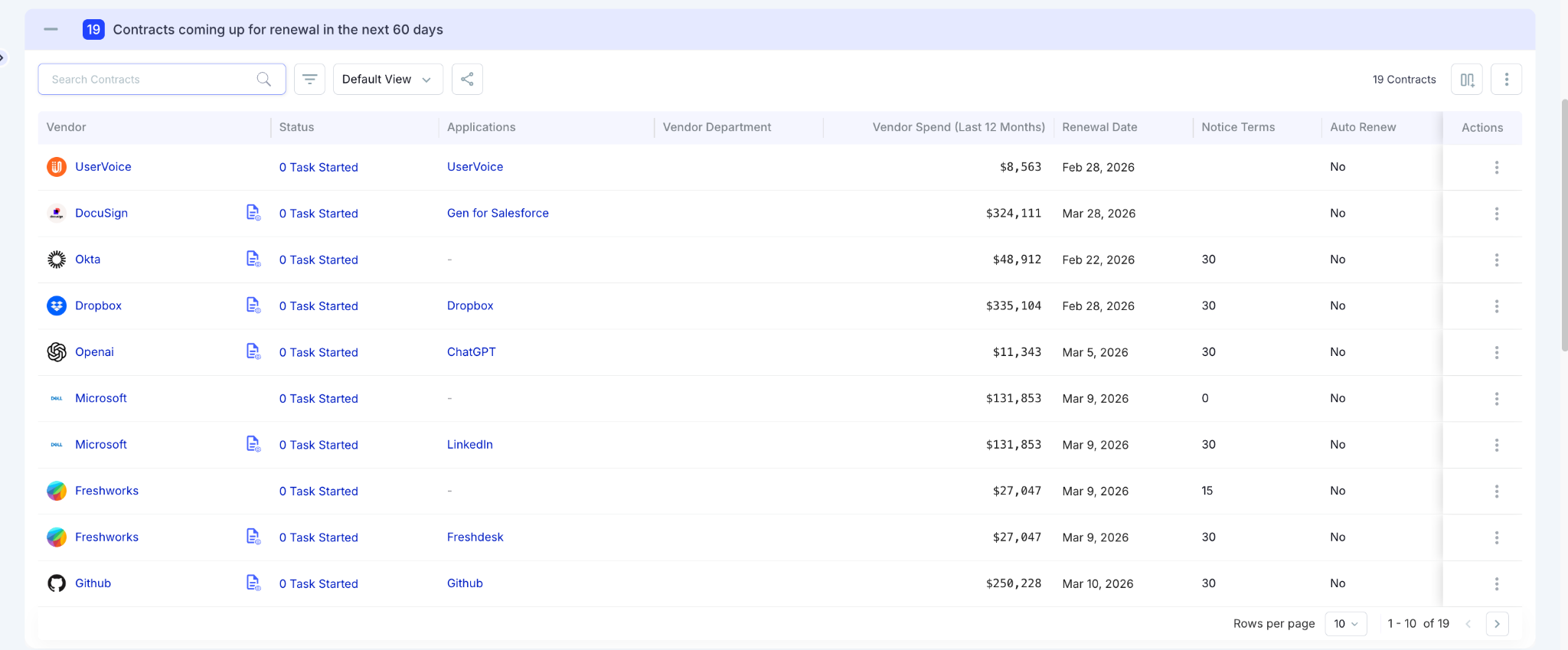
Task: Sort by the Renewal Date header
Action: click(x=1099, y=127)
